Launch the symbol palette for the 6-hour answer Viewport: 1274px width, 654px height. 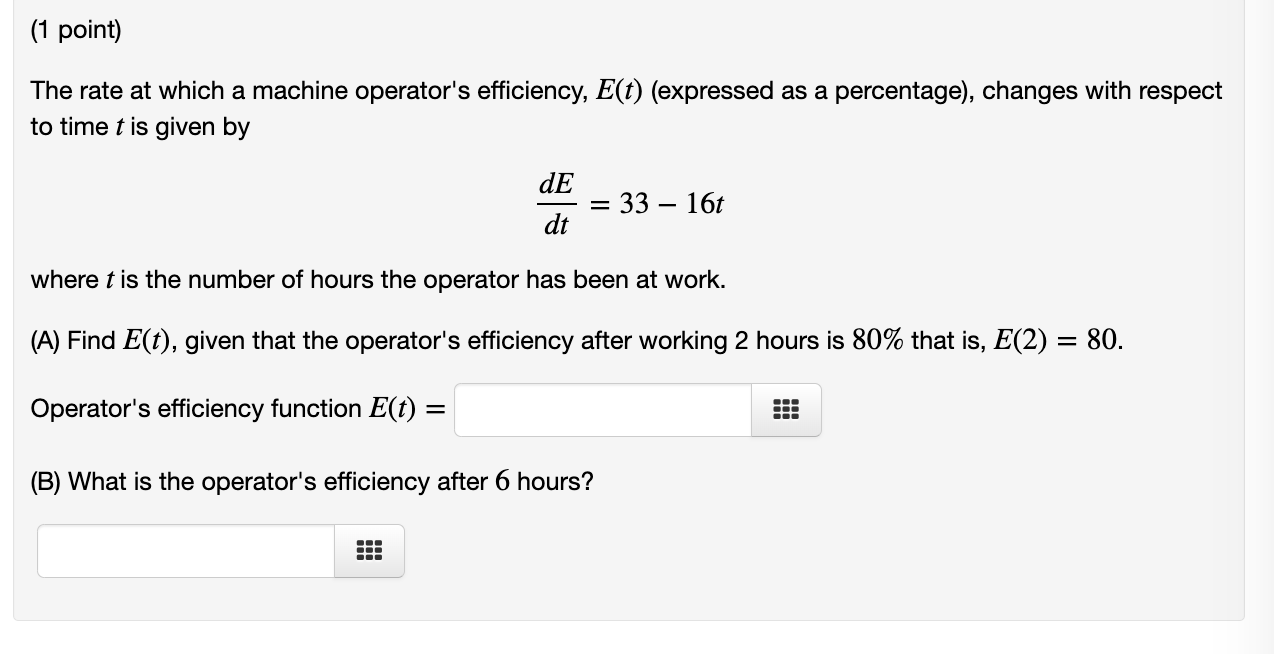pos(368,550)
